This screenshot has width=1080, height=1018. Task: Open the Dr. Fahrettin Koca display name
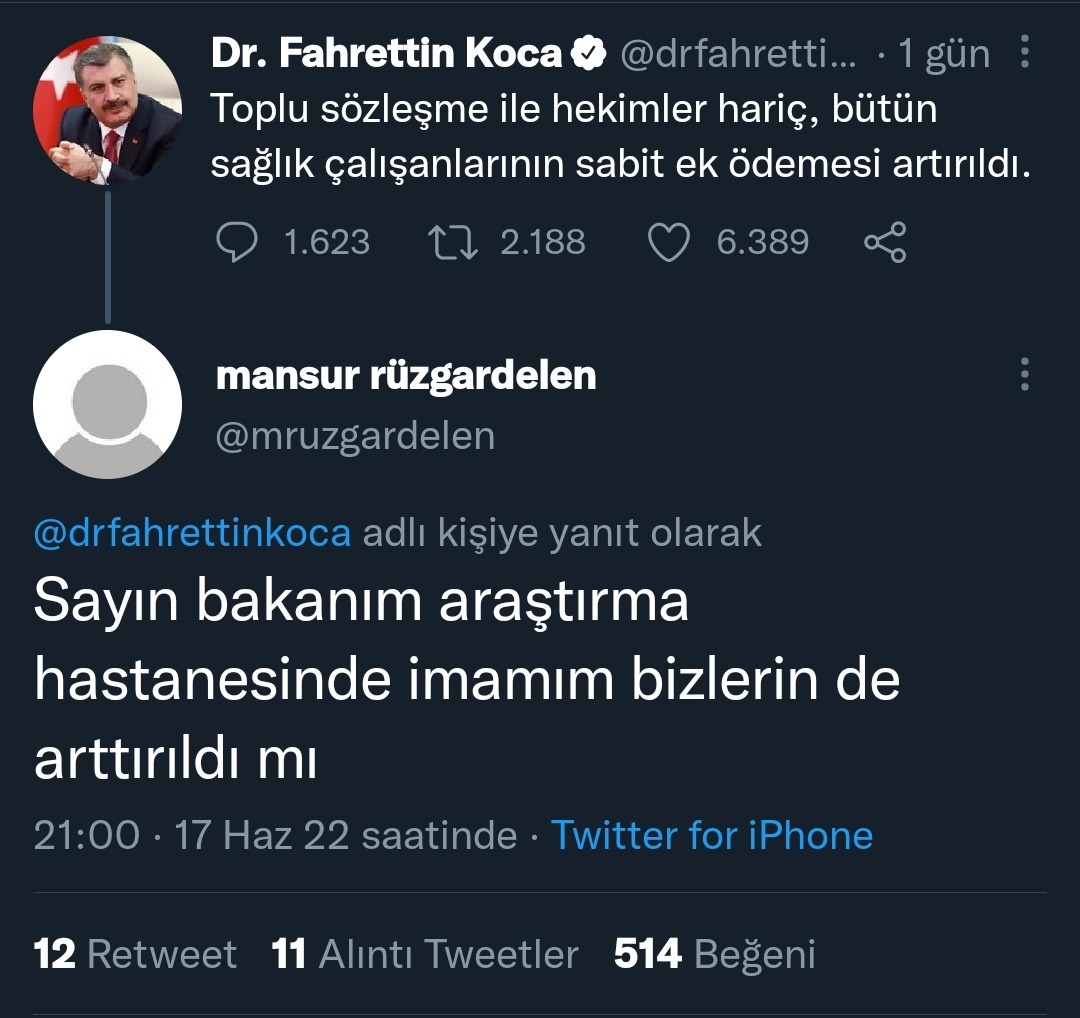[386, 54]
